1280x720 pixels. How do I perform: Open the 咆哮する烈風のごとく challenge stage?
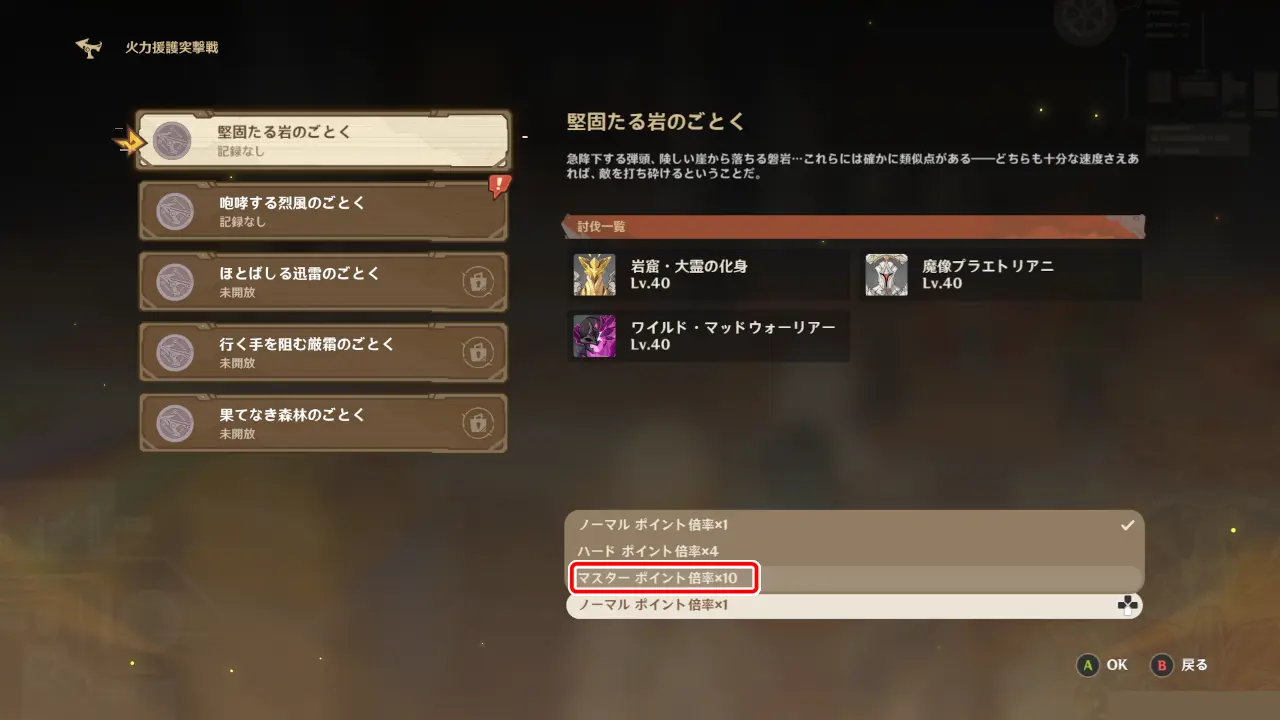coord(323,211)
